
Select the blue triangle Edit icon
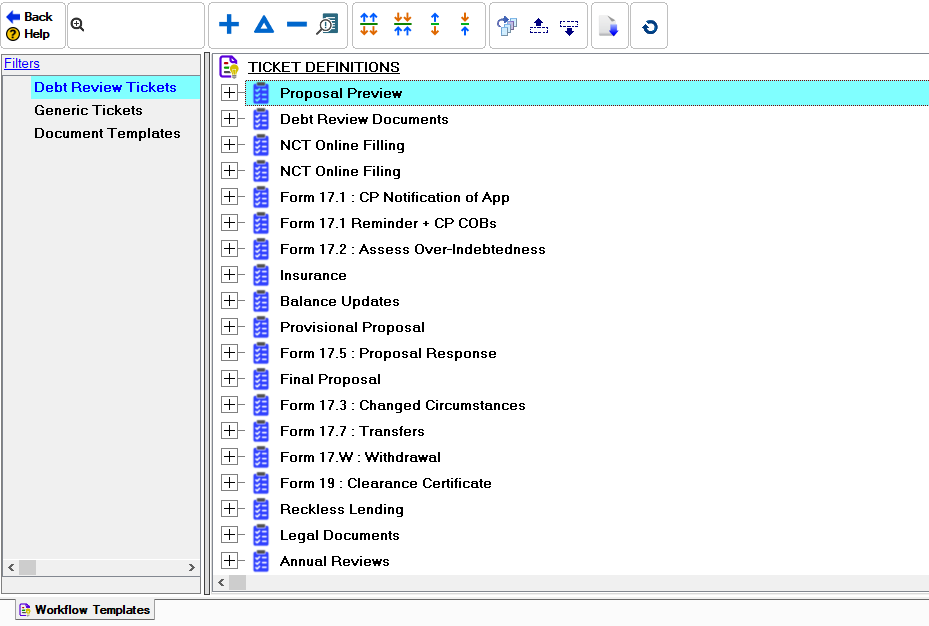(263, 24)
